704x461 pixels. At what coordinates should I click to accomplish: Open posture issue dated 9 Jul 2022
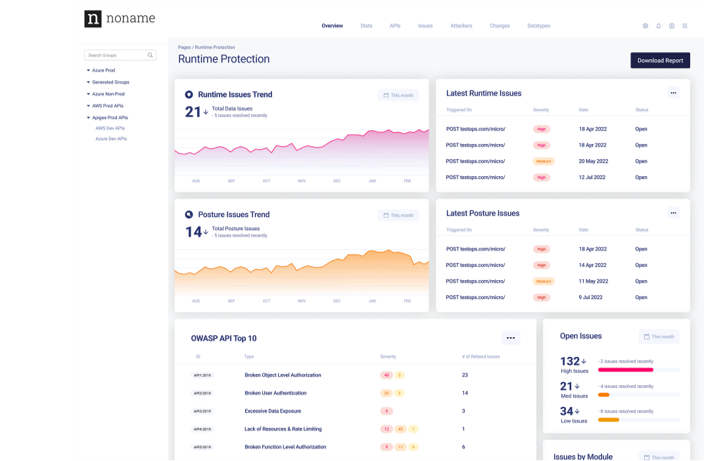tap(563, 297)
